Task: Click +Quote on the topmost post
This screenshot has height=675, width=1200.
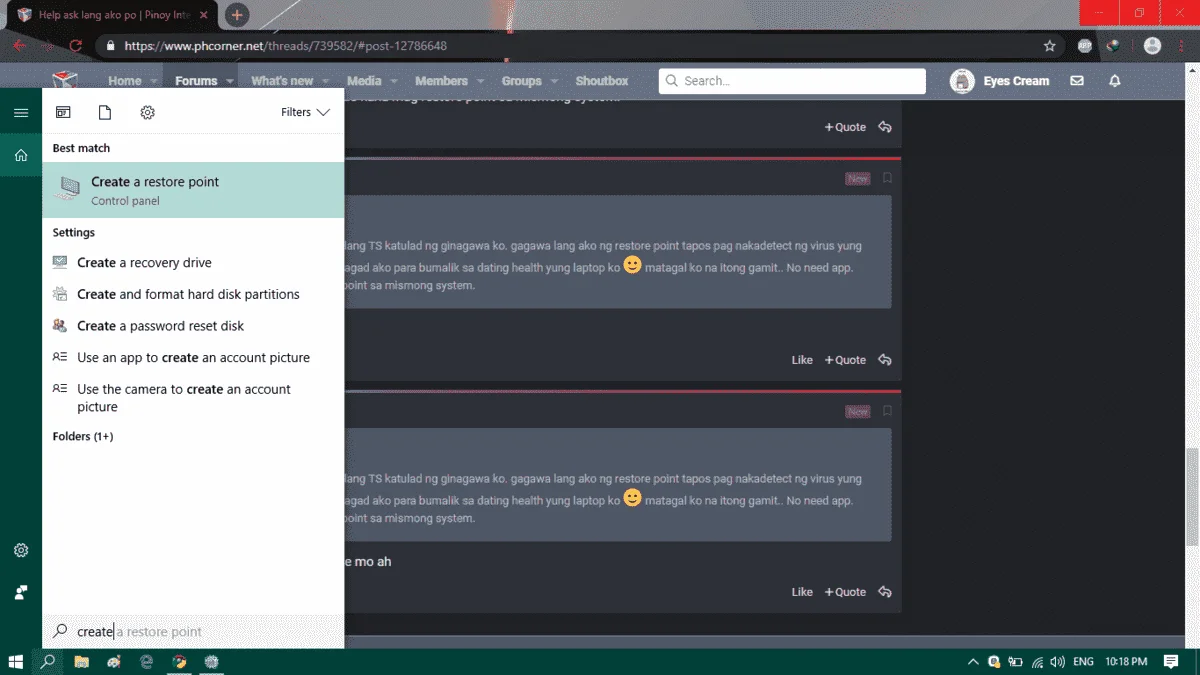Action: (x=845, y=127)
